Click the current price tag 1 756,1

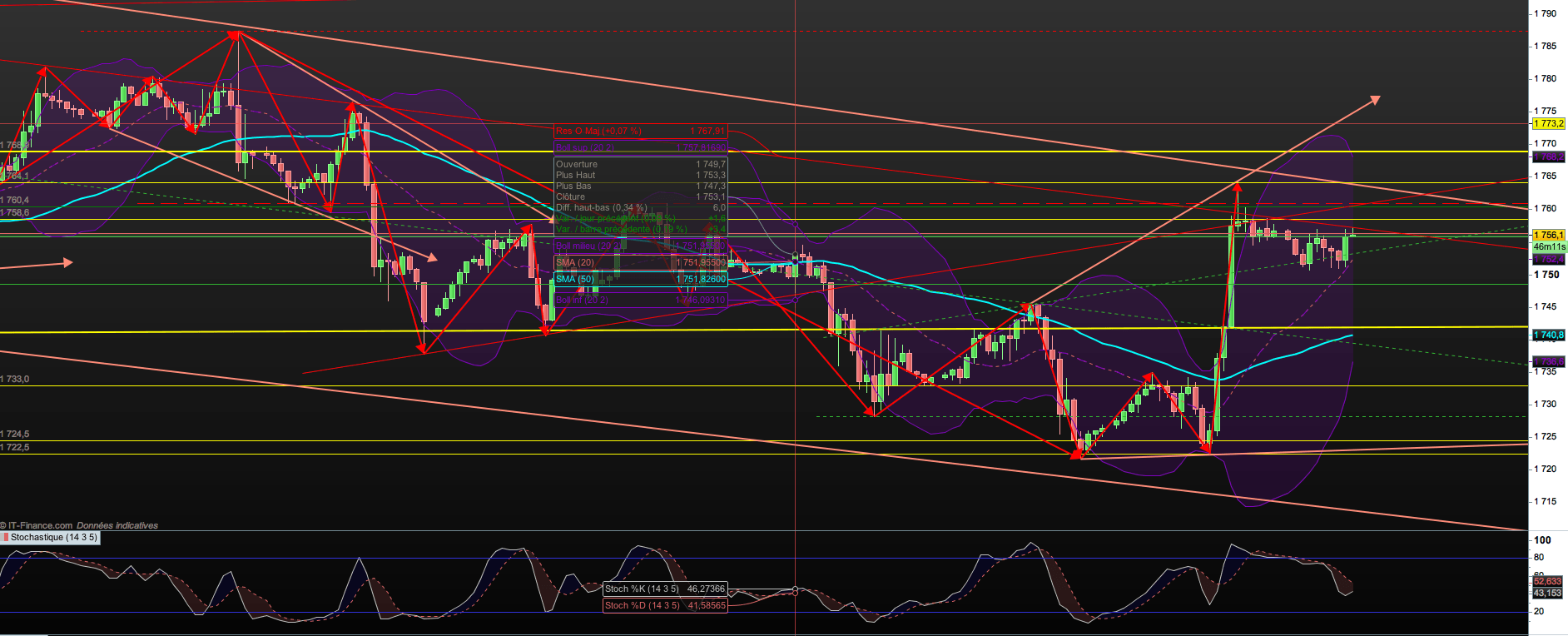(x=1549, y=236)
